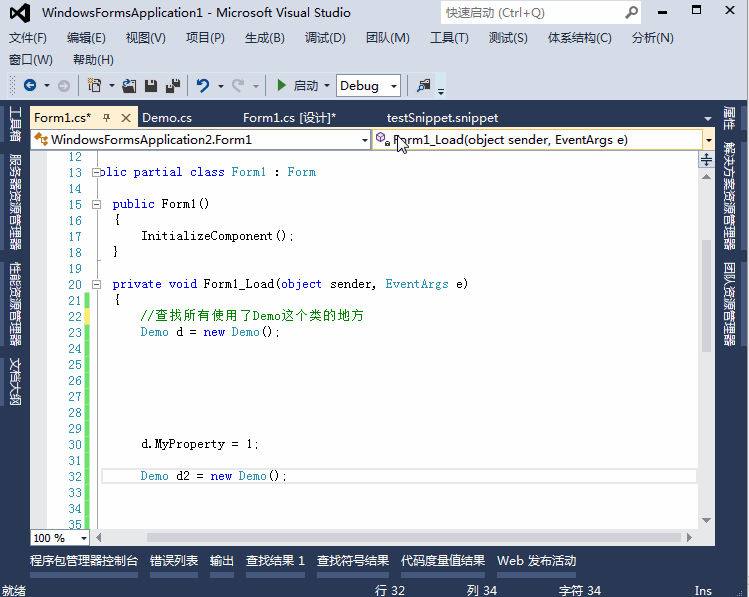Click the Open File toolbar icon

[x=131, y=86]
